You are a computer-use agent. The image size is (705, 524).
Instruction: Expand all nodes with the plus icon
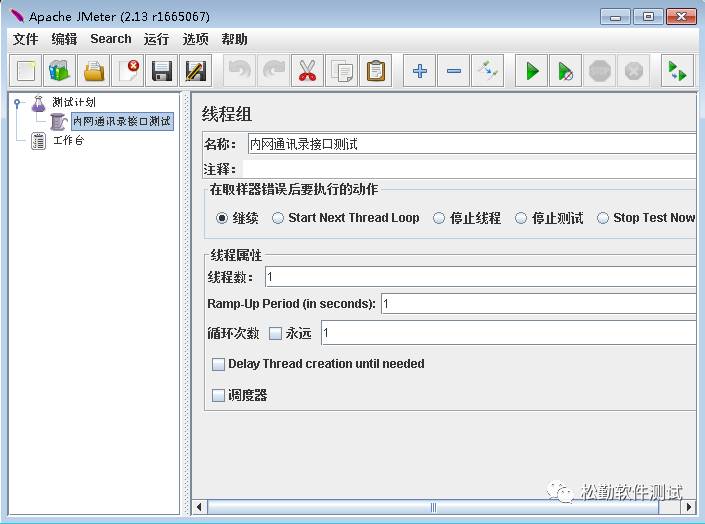tap(419, 71)
